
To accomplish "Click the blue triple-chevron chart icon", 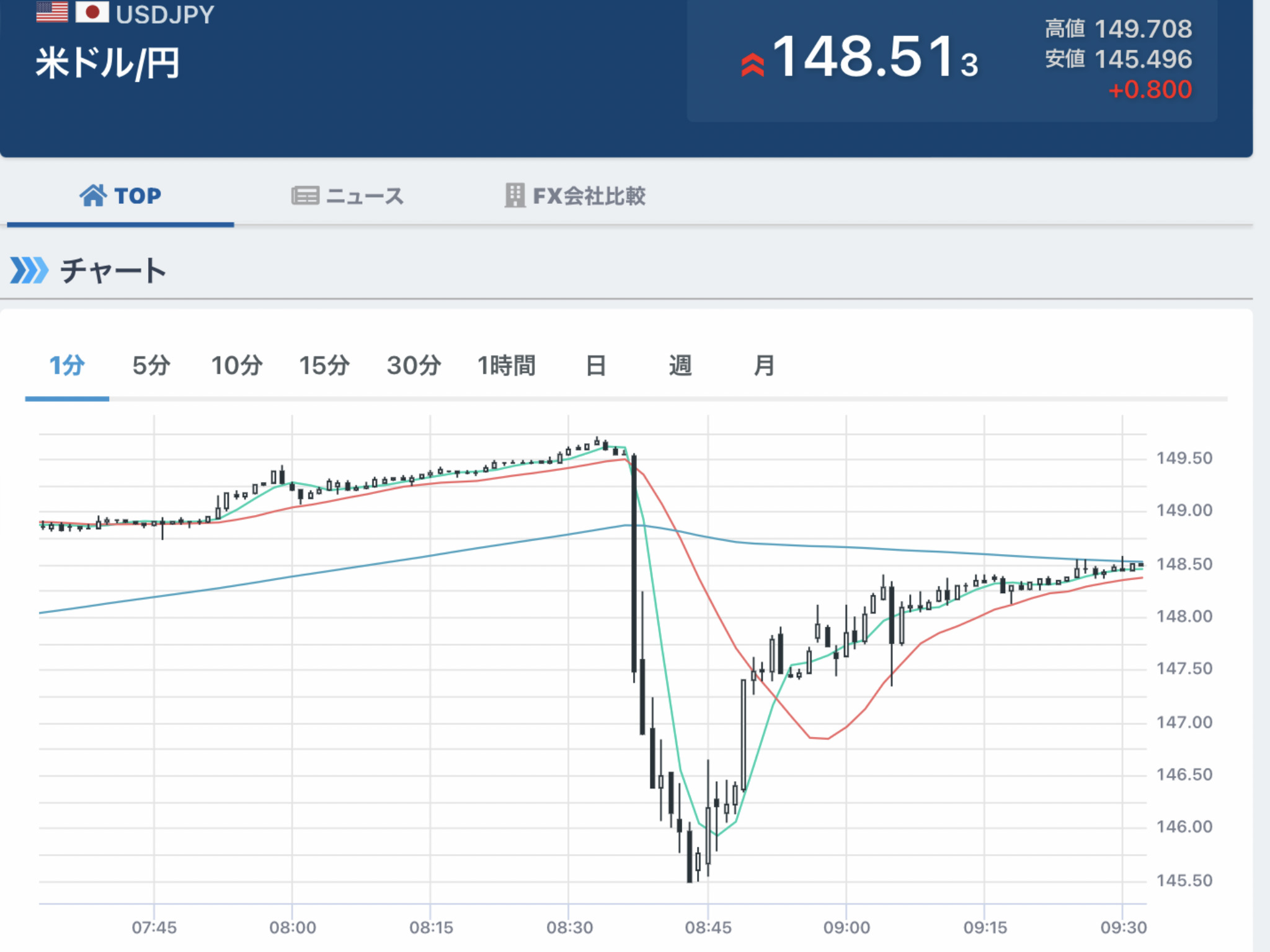I will tap(29, 270).
